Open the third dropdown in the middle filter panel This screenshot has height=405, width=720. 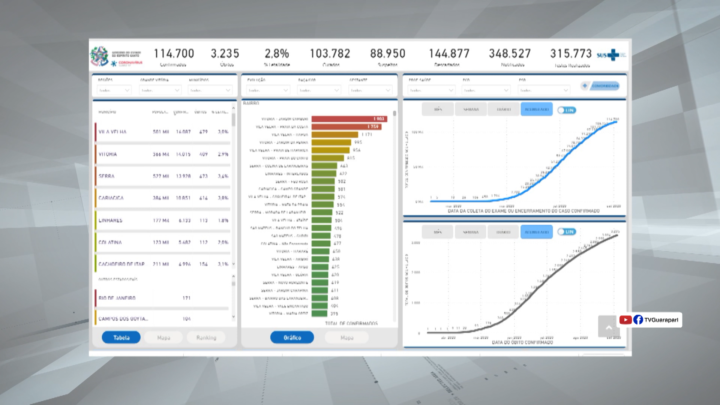(370, 90)
